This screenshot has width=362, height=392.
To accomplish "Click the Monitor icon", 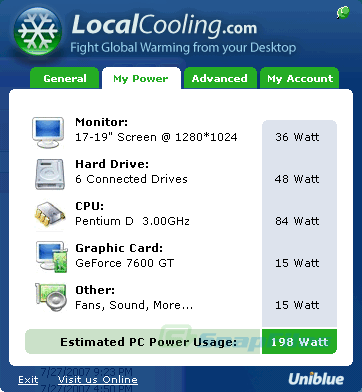I will pos(48,132).
